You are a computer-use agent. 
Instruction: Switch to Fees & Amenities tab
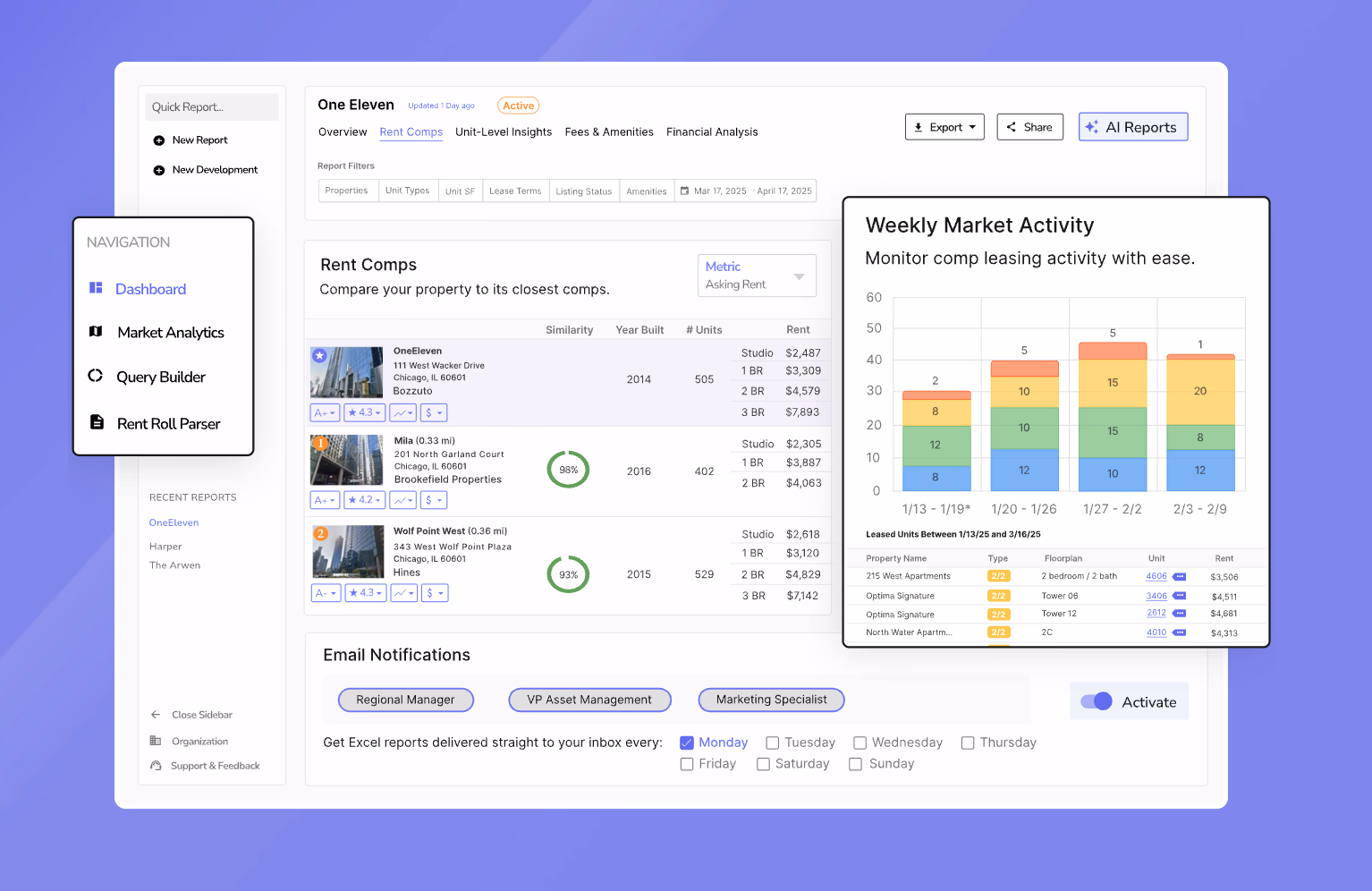point(609,132)
